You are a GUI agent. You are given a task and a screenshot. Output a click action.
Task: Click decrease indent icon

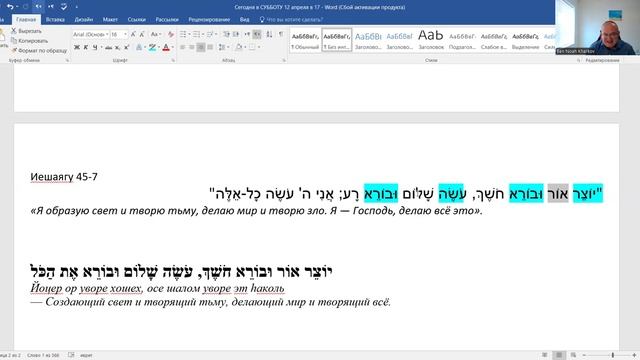click(227, 35)
